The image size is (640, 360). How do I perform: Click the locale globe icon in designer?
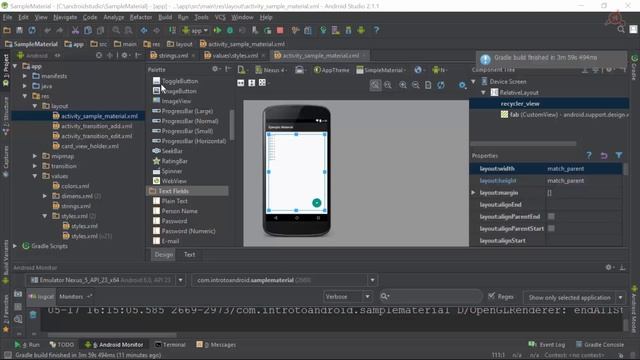coord(418,70)
